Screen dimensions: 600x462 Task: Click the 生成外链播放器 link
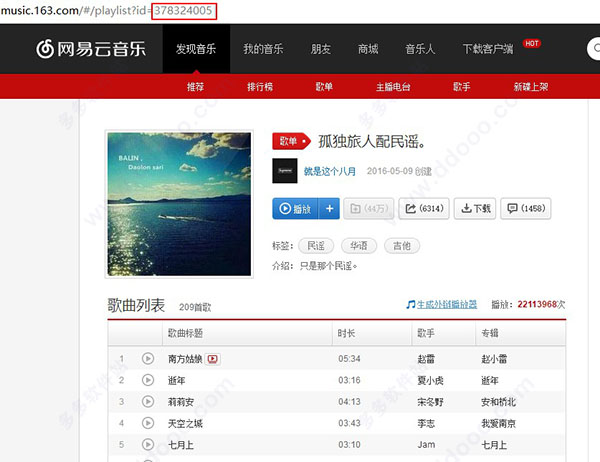pyautogui.click(x=447, y=304)
